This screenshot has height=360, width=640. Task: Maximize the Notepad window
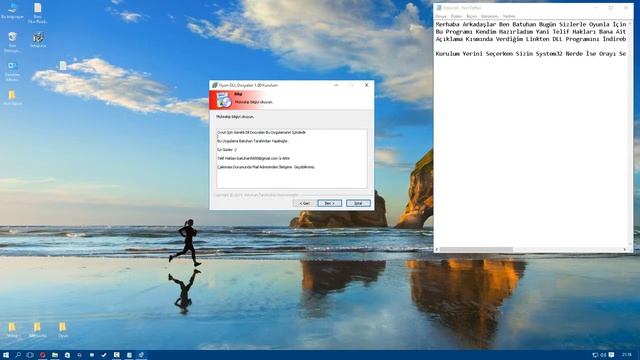611,8
